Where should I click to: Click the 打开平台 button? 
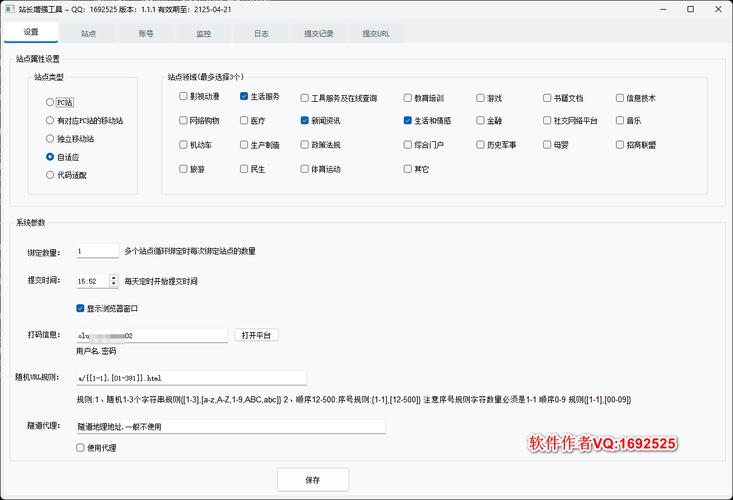(x=259, y=335)
